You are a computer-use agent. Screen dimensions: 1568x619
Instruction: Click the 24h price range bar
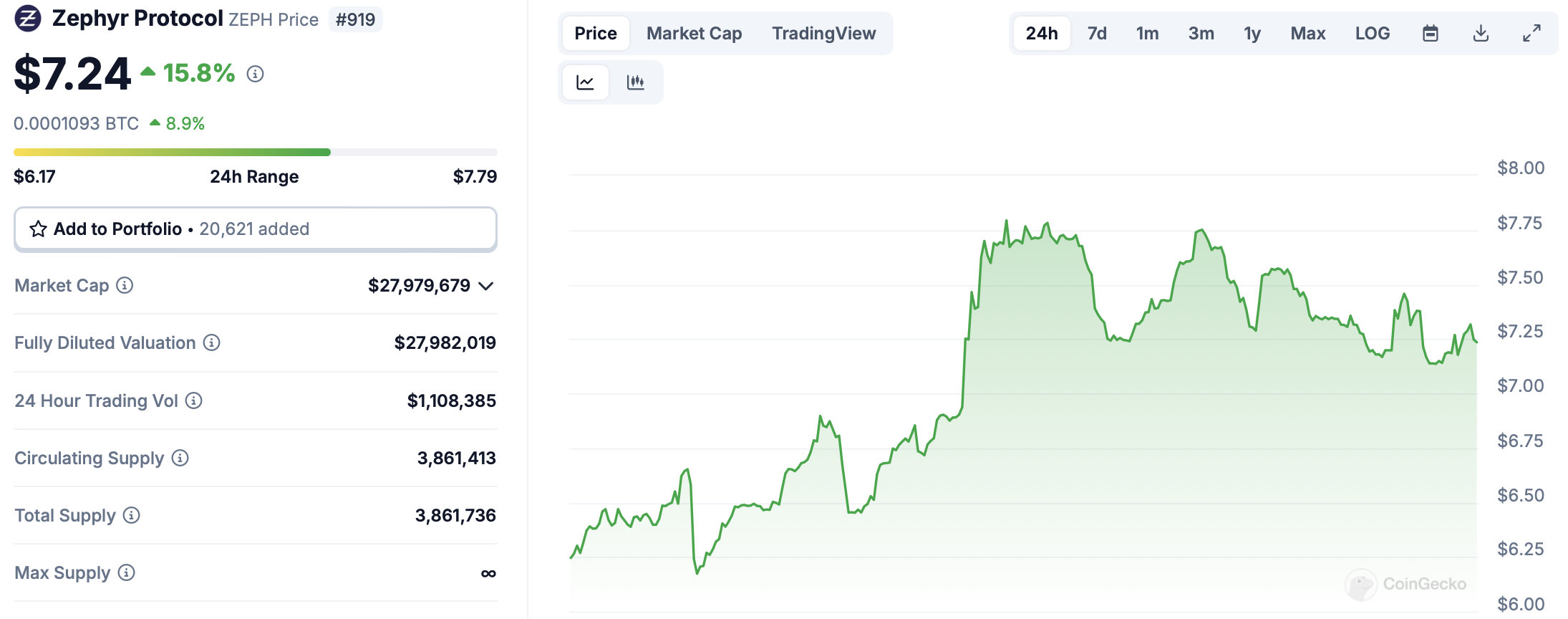tap(255, 152)
